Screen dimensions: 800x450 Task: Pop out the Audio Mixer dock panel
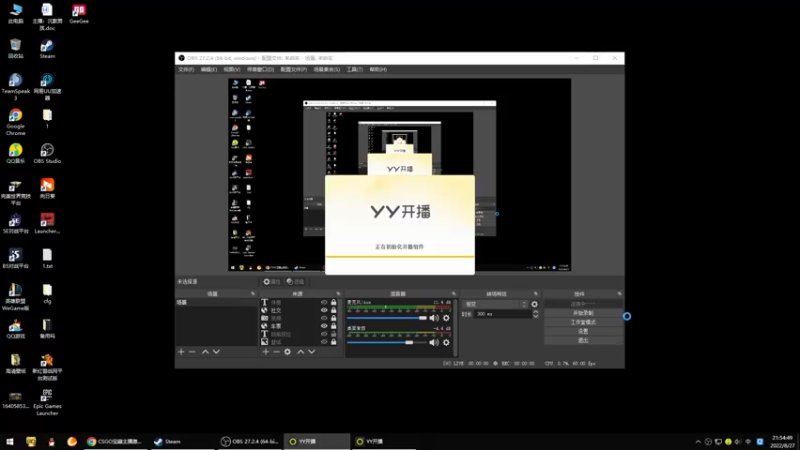pyautogui.click(x=453, y=294)
